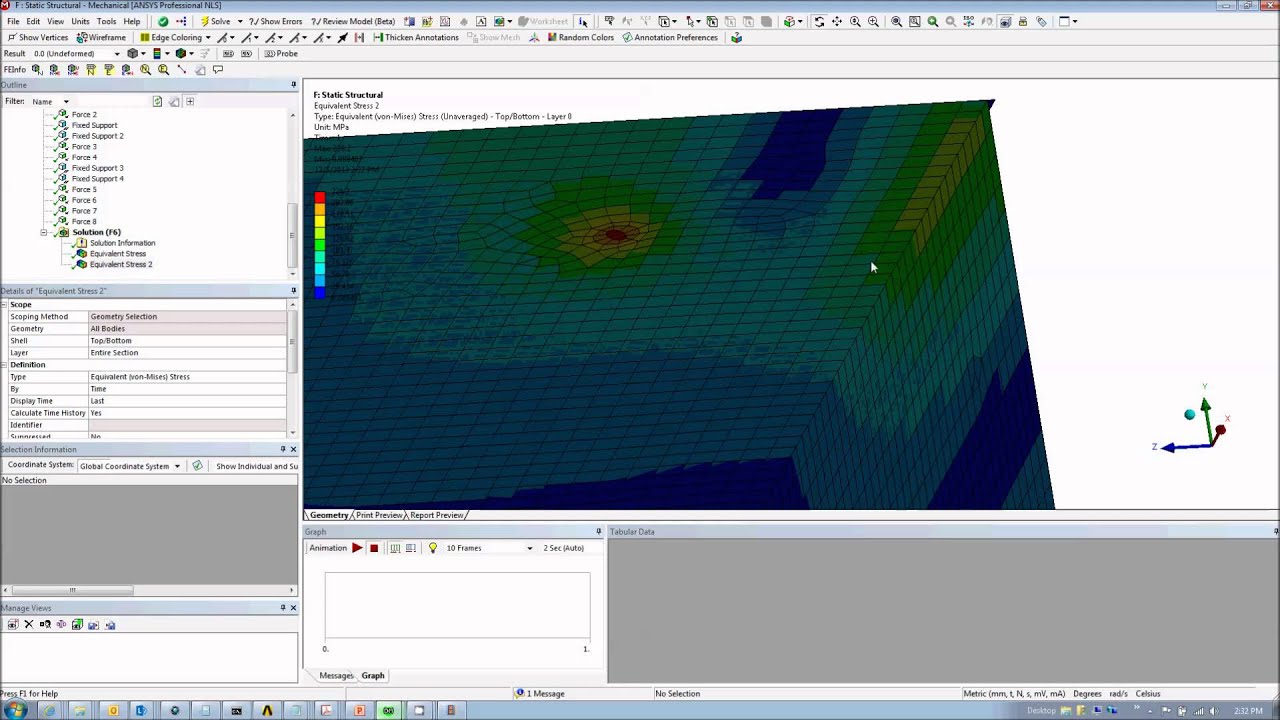Viewport: 1280px width, 720px height.
Task: Click the lightbulb icon in Animation bar
Action: [x=432, y=548]
